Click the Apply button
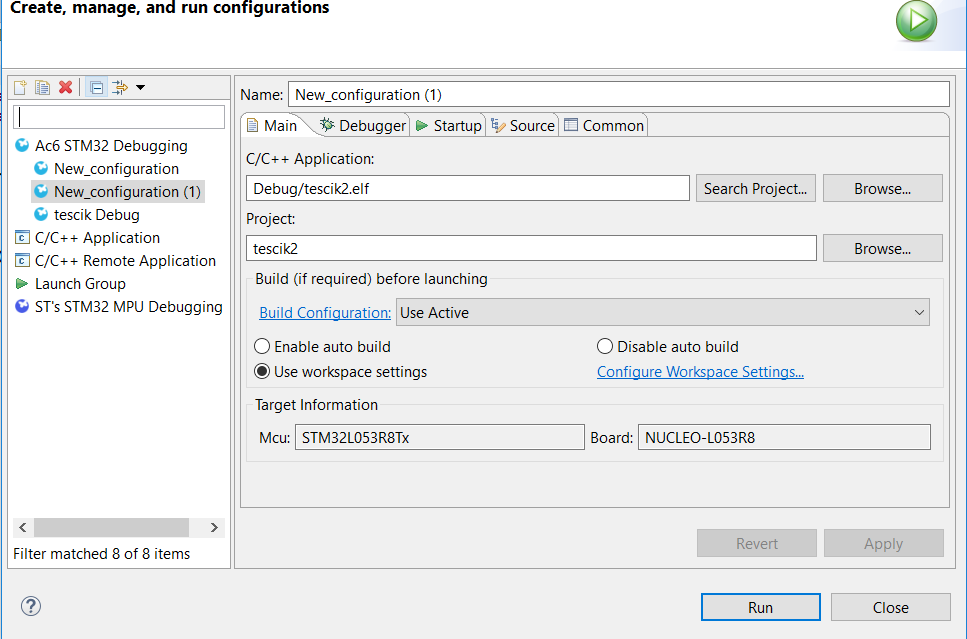Image resolution: width=967 pixels, height=639 pixels. 884,543
